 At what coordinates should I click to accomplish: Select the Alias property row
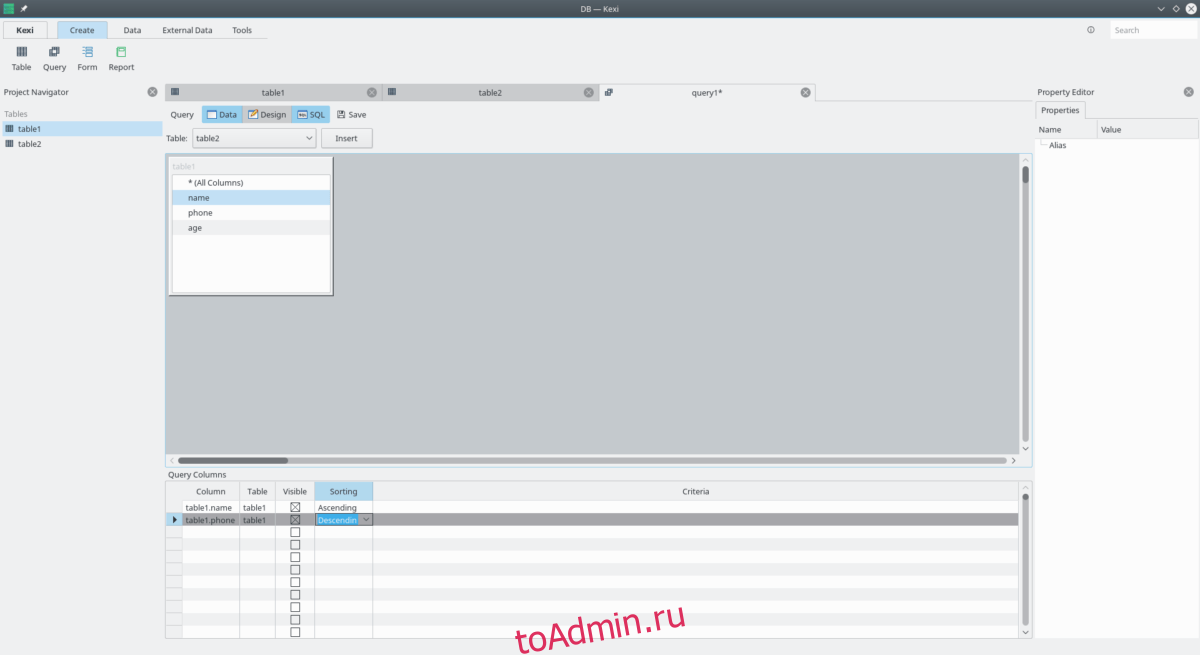[x=1116, y=145]
